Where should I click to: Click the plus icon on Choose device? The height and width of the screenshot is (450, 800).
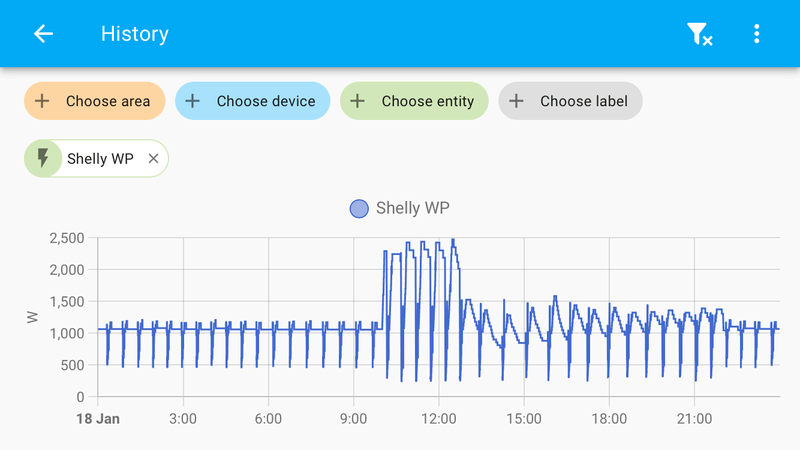(193, 101)
